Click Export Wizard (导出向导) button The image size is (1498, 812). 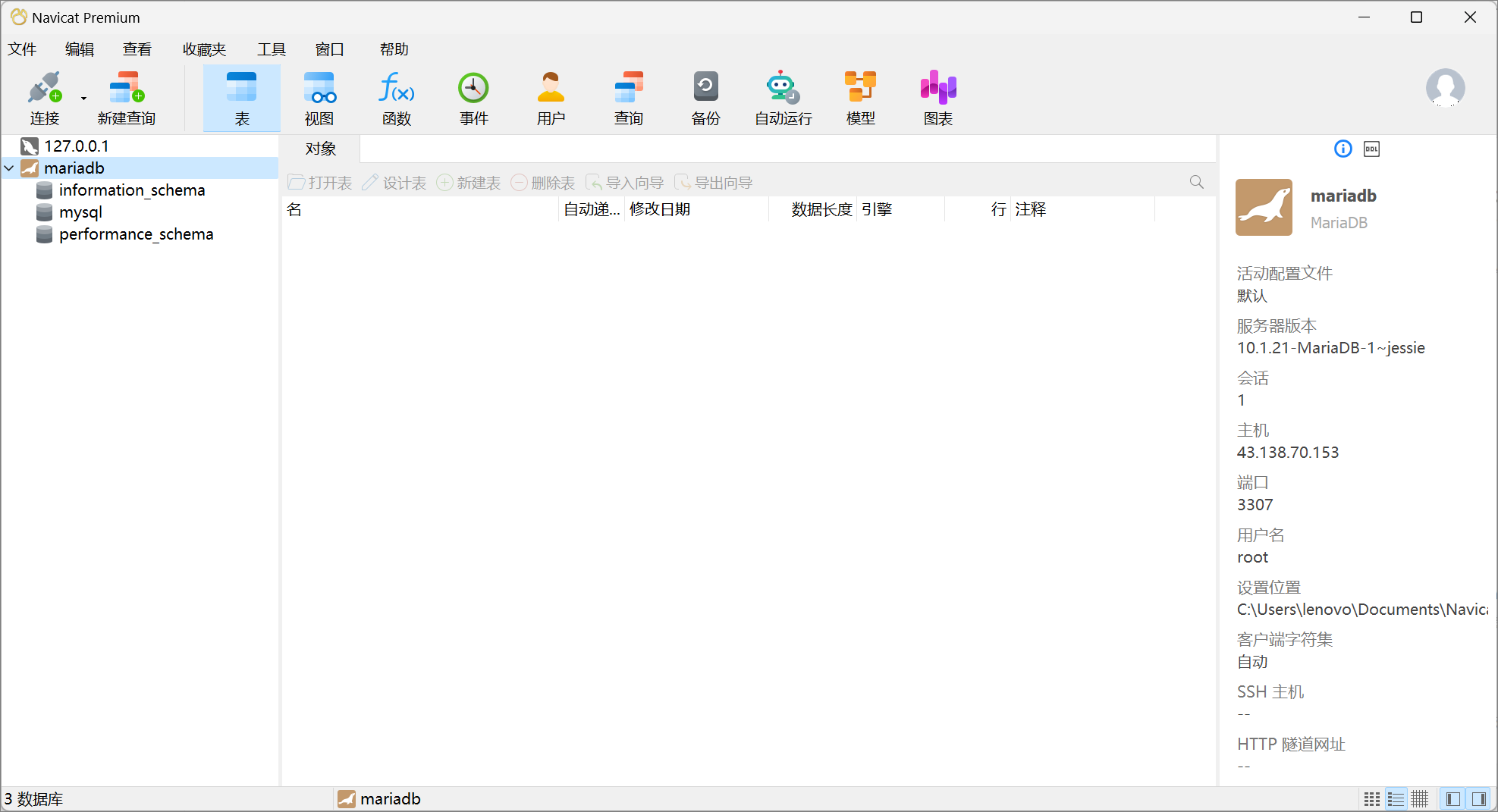click(714, 183)
